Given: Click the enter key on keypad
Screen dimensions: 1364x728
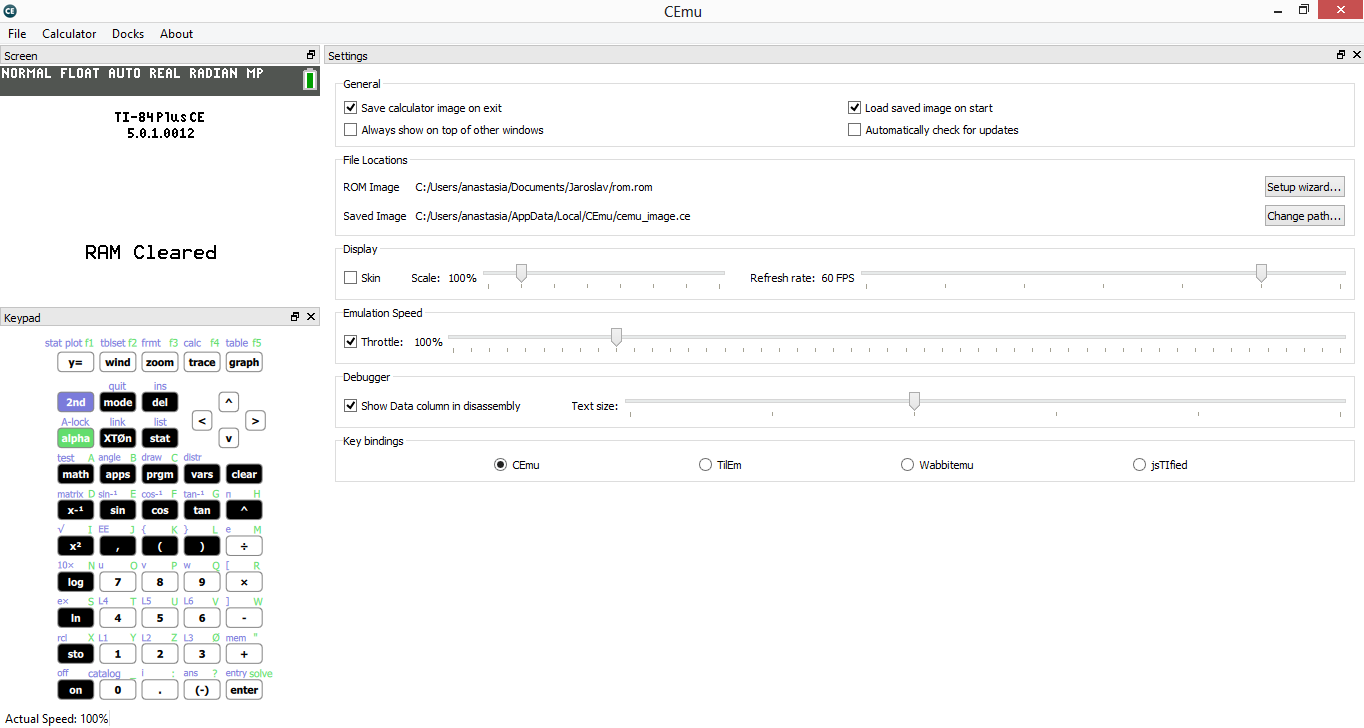Looking at the screenshot, I should (x=244, y=690).
